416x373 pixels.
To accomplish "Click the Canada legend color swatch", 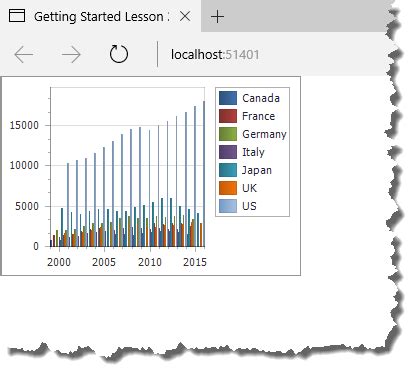I will [228, 98].
